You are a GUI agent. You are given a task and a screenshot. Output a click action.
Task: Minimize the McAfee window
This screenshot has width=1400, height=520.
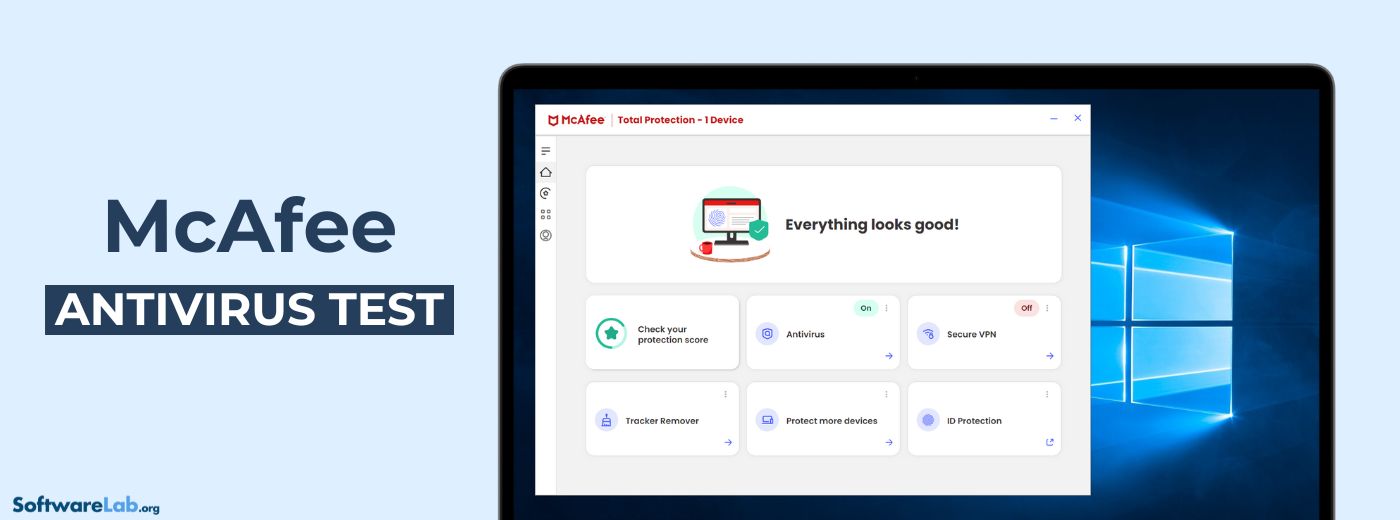tap(1054, 119)
